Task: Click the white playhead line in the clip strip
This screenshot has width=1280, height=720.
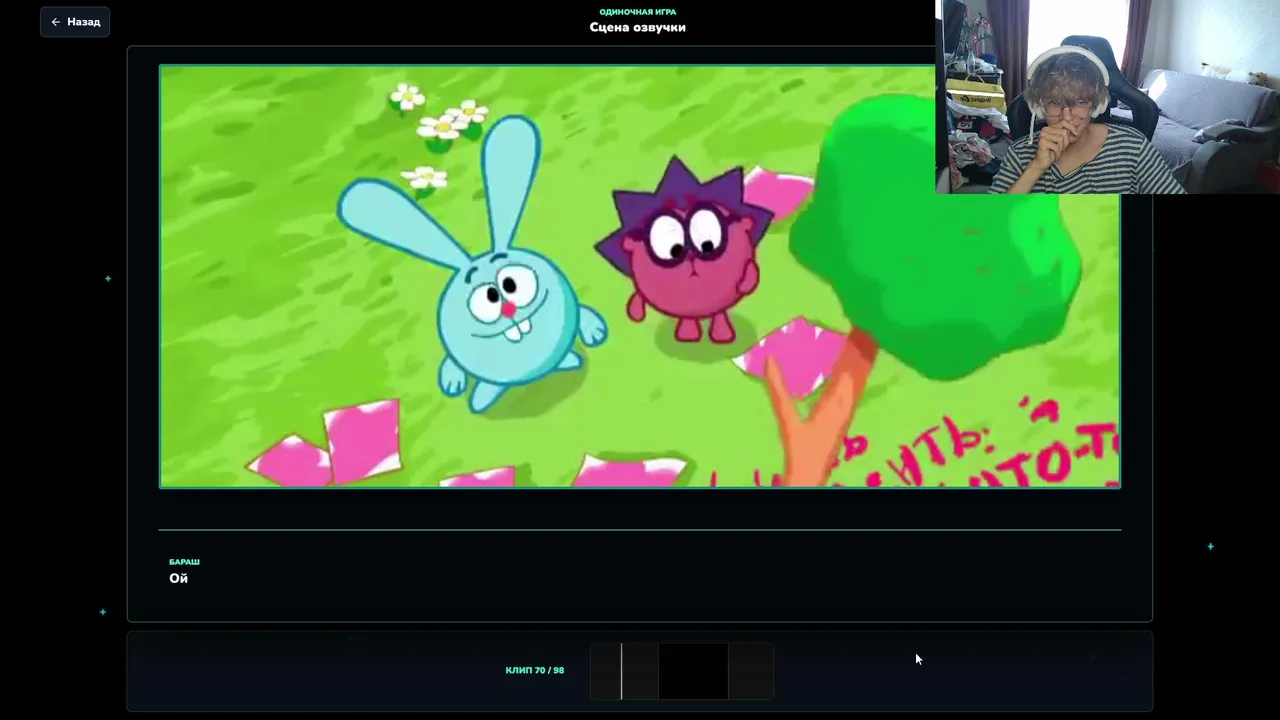Action: coord(621,670)
